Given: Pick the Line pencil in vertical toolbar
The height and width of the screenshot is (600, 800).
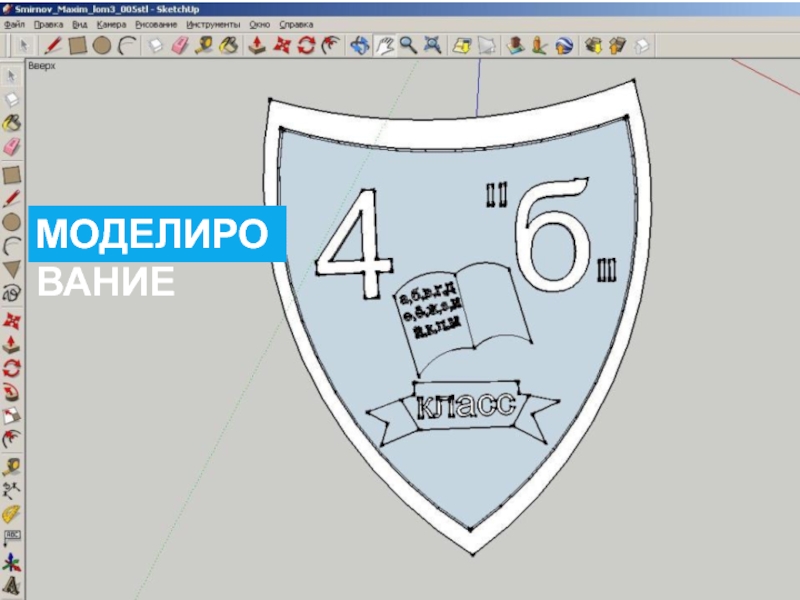Looking at the screenshot, I should coord(12,199).
